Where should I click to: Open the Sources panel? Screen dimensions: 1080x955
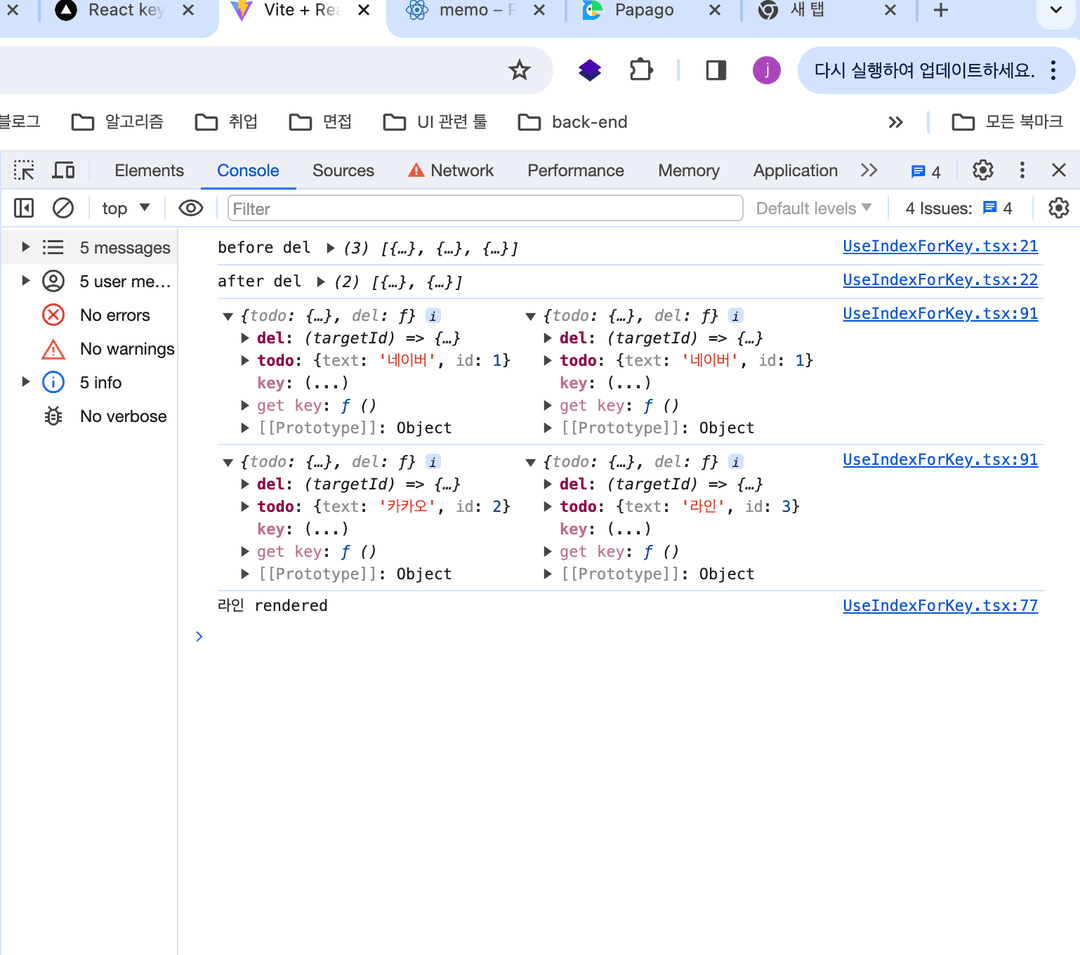click(x=343, y=170)
